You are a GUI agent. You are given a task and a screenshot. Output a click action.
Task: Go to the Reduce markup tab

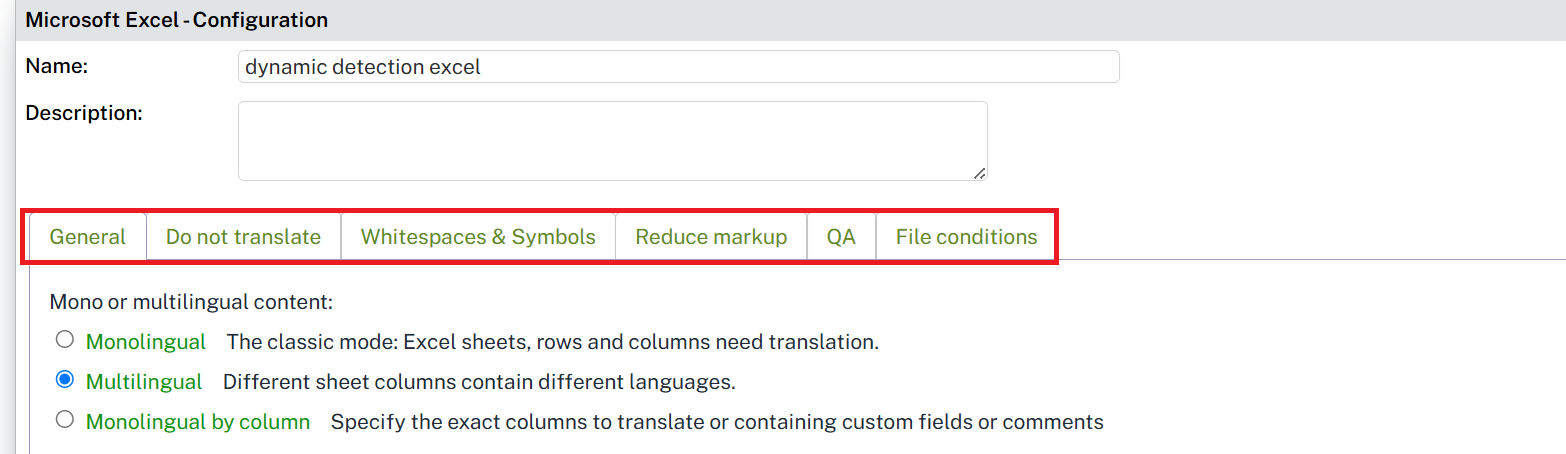click(x=711, y=237)
